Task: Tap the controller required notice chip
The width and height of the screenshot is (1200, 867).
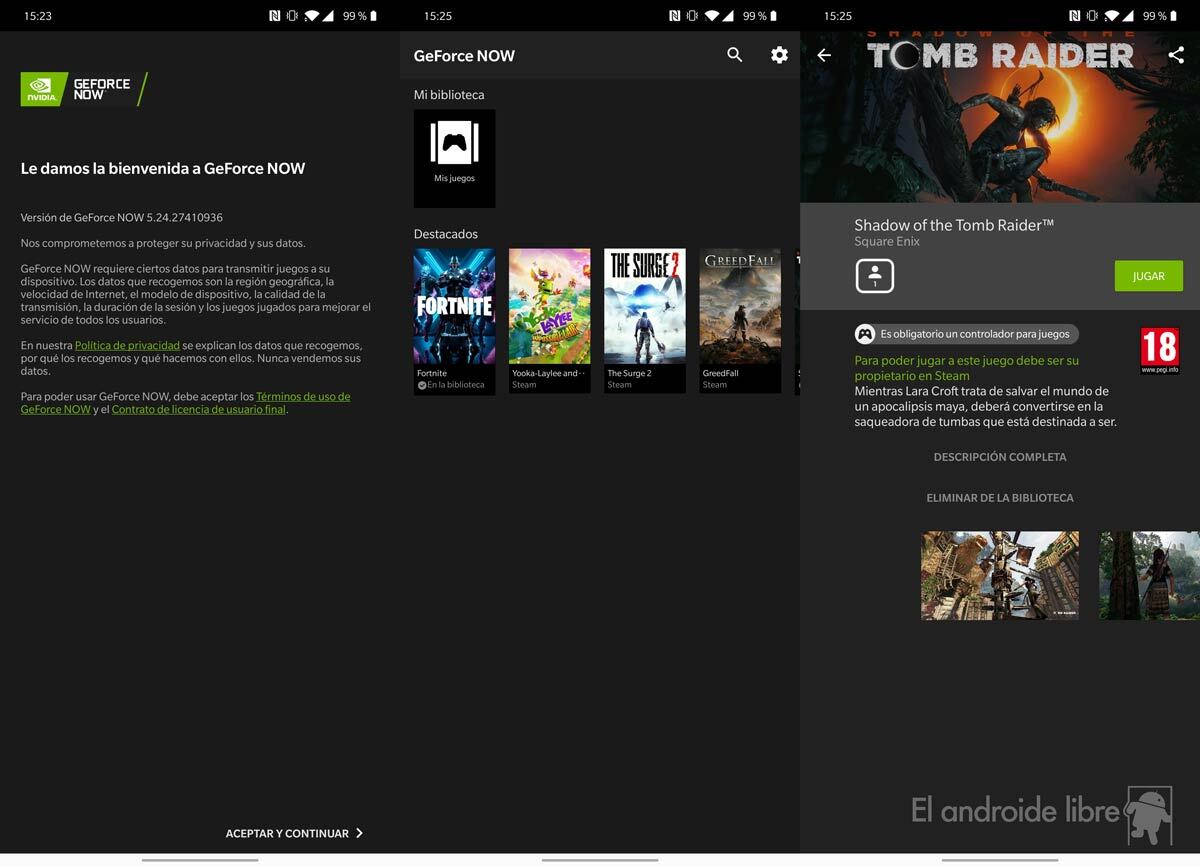Action: [x=965, y=334]
